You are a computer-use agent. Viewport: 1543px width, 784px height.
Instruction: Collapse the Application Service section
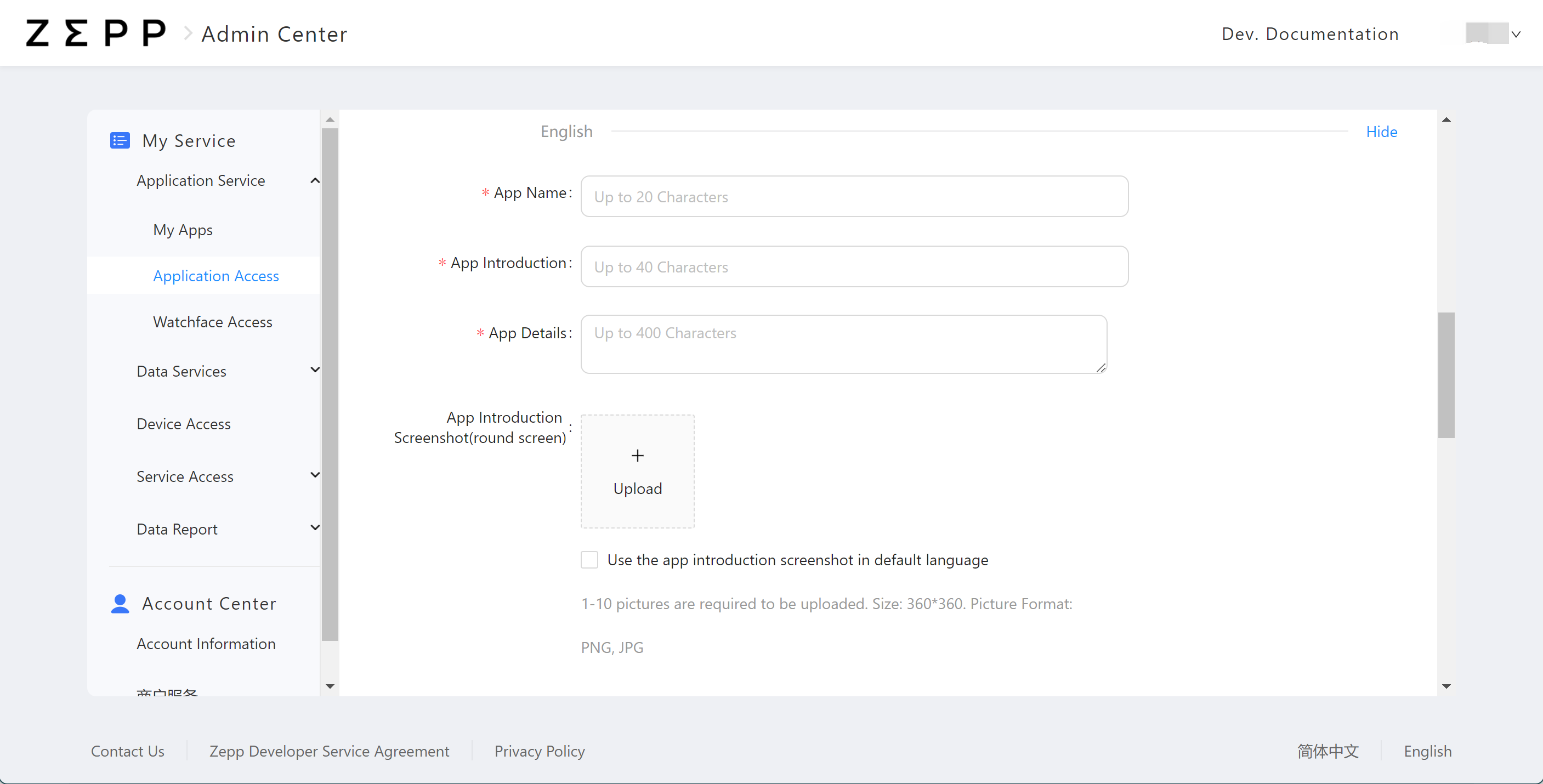pyautogui.click(x=315, y=180)
